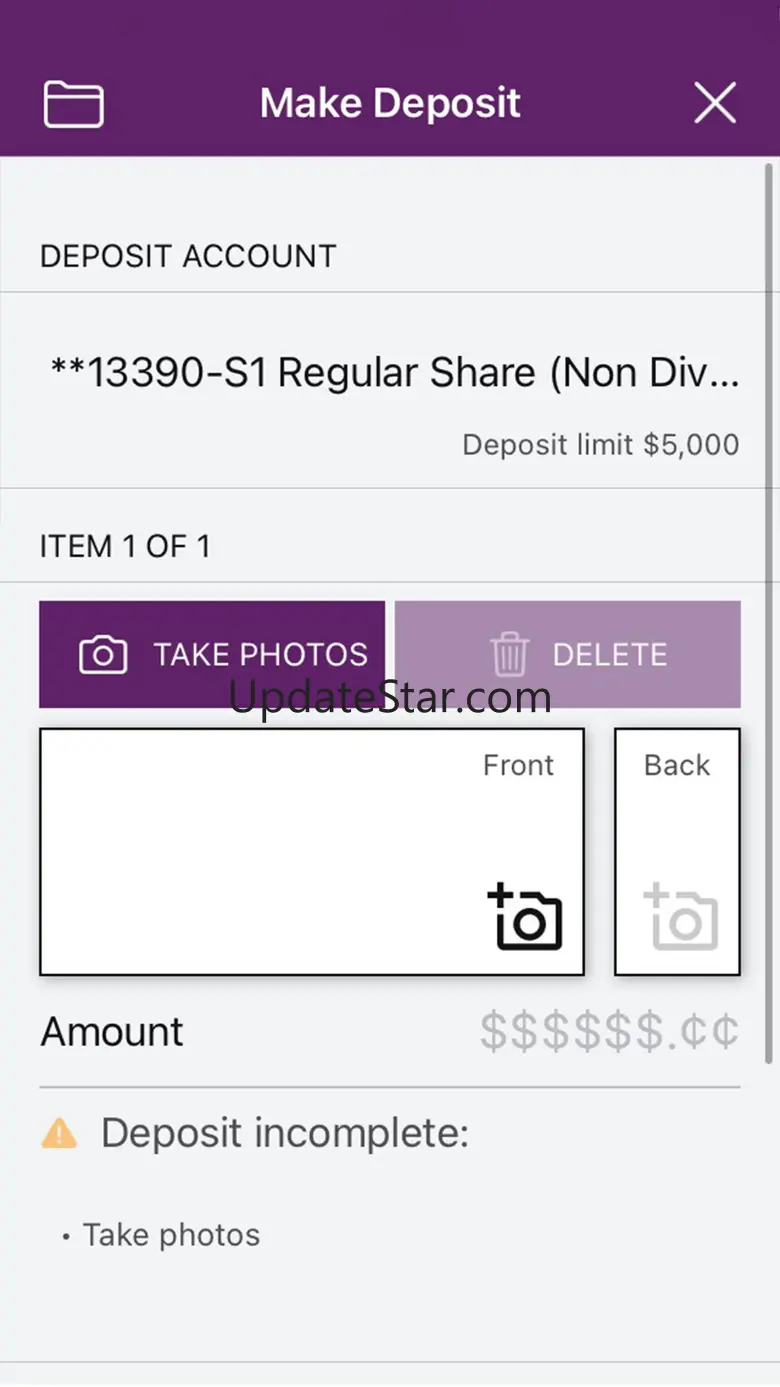
Task: Click the Front label of check image
Action: (x=518, y=766)
